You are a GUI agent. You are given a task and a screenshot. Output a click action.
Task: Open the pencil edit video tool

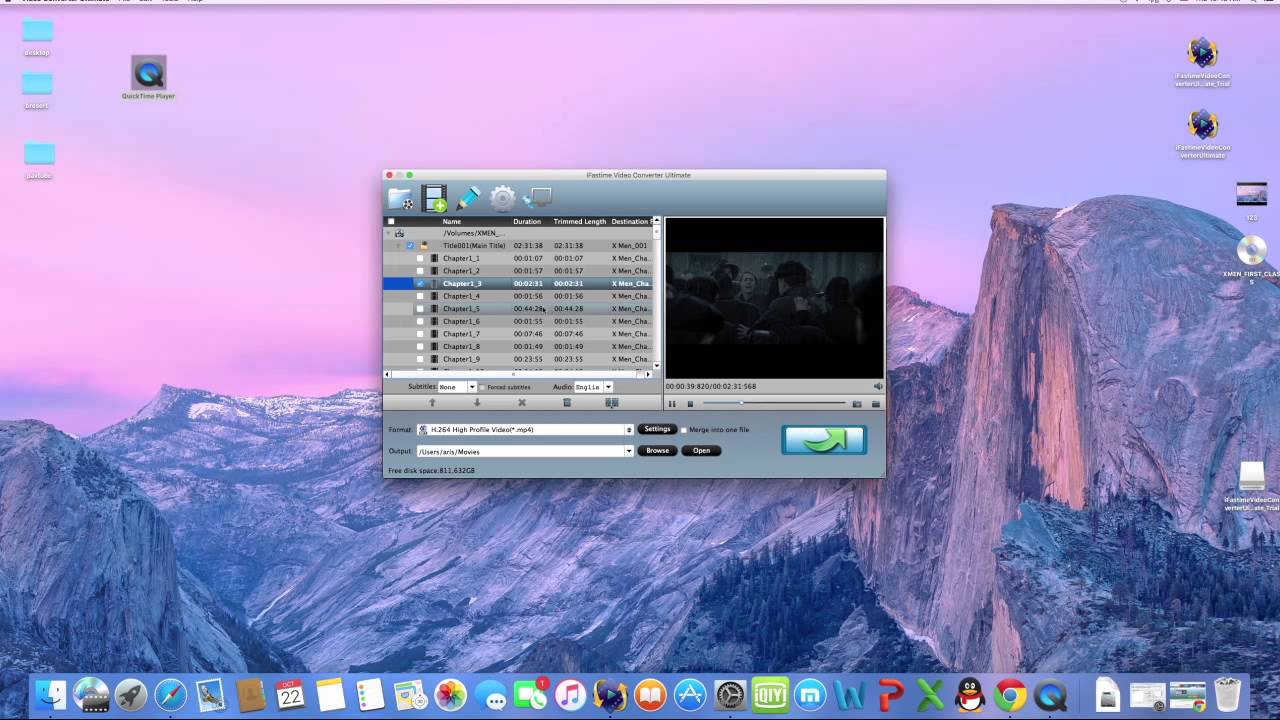click(468, 198)
